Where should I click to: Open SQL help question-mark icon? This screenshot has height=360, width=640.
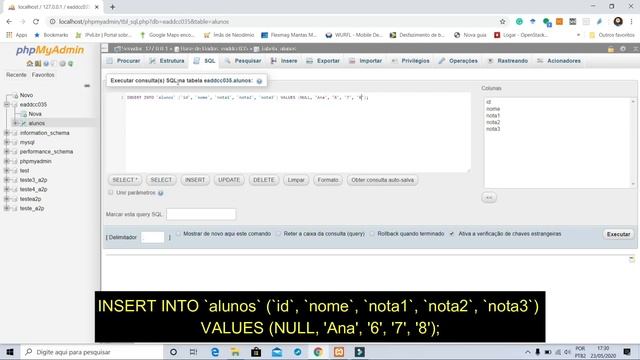(259, 81)
